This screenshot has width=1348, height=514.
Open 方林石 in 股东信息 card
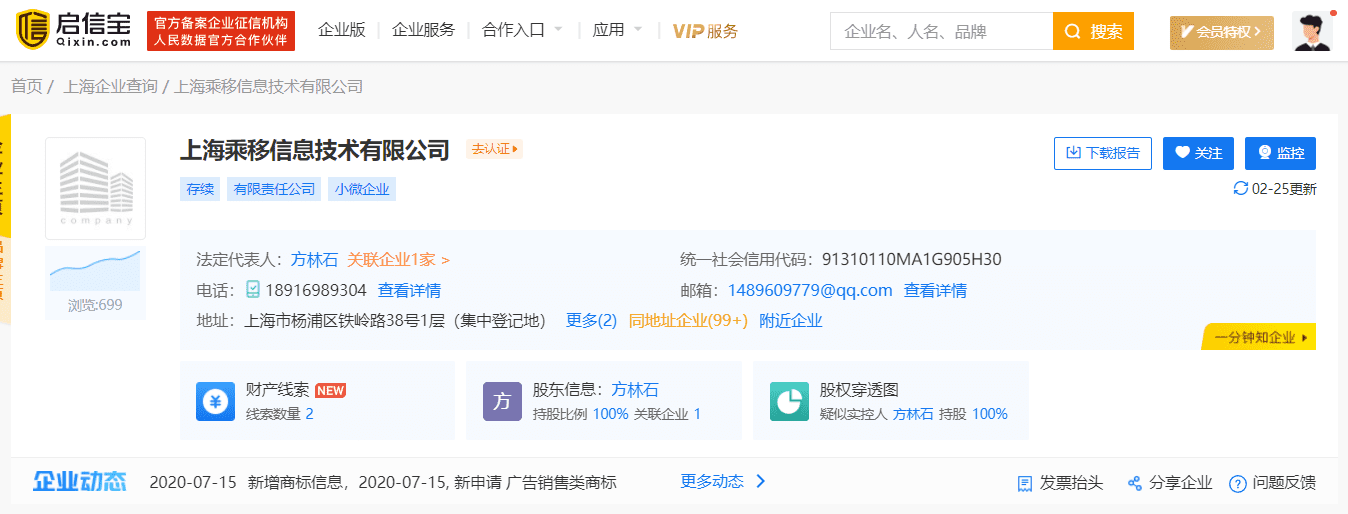[x=635, y=390]
